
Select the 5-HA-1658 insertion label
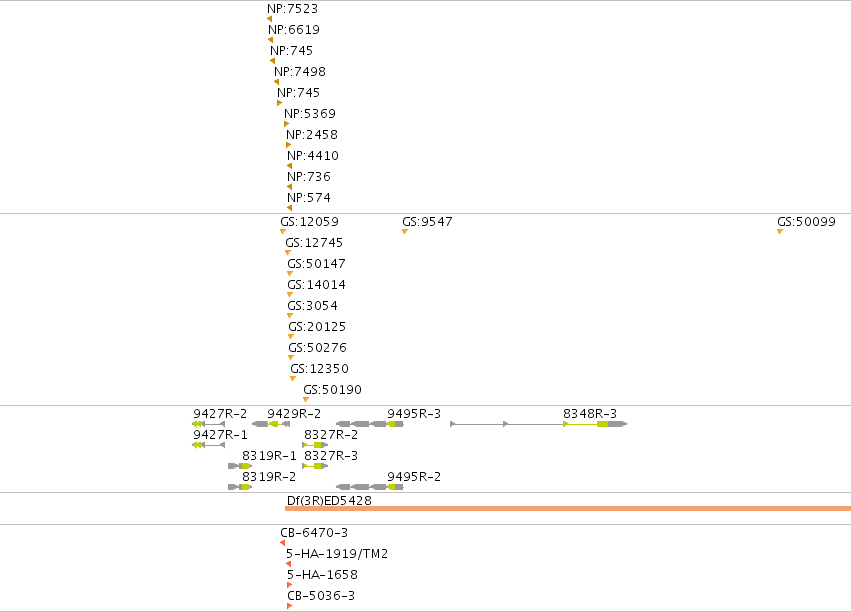[x=322, y=575]
